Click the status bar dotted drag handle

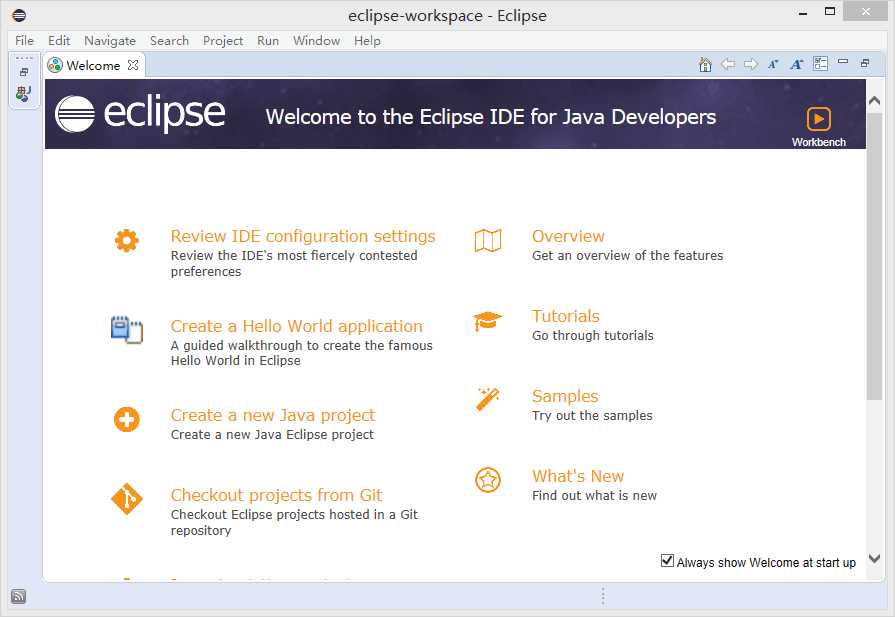(603, 596)
